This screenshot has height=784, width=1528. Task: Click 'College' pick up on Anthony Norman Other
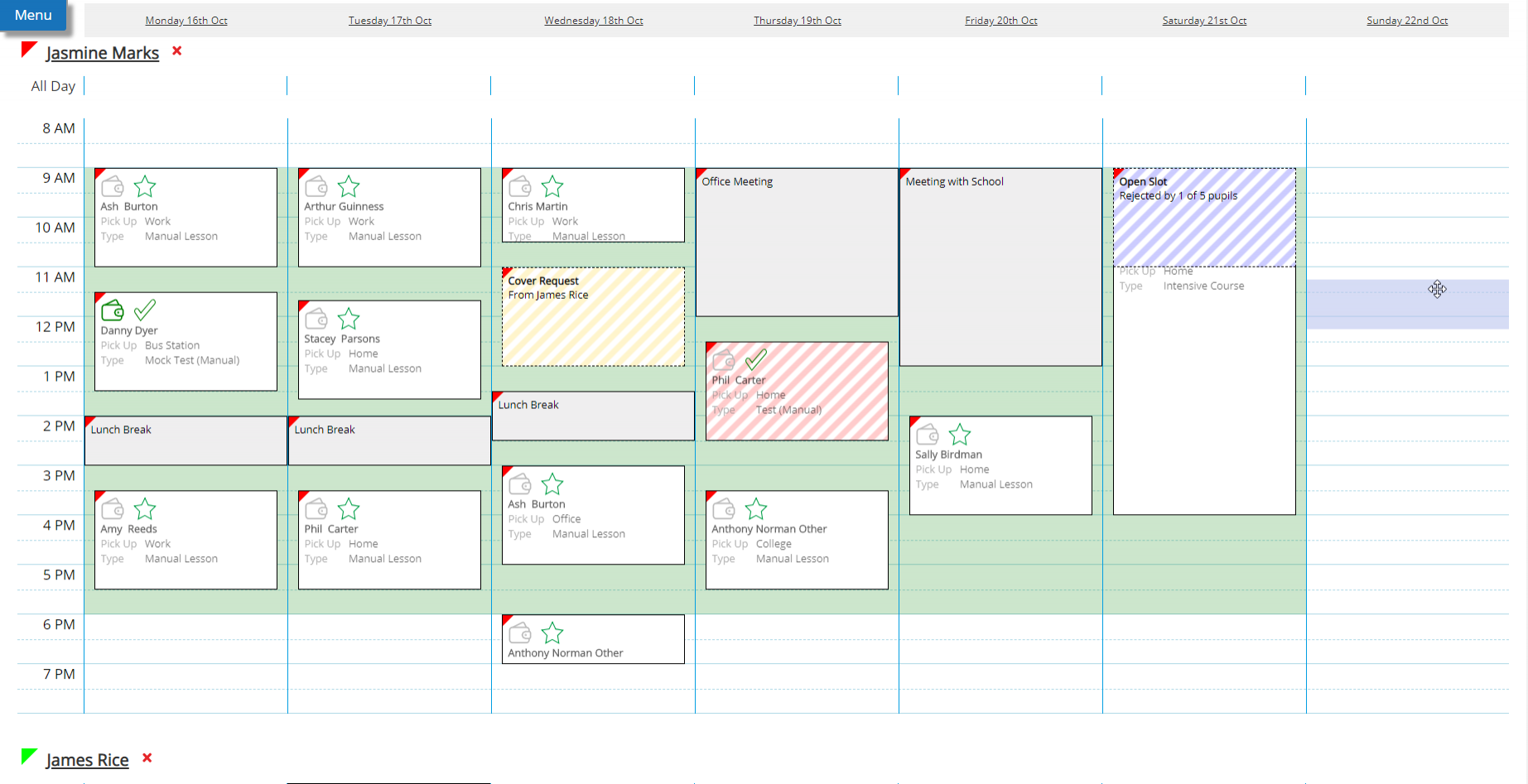(x=774, y=544)
